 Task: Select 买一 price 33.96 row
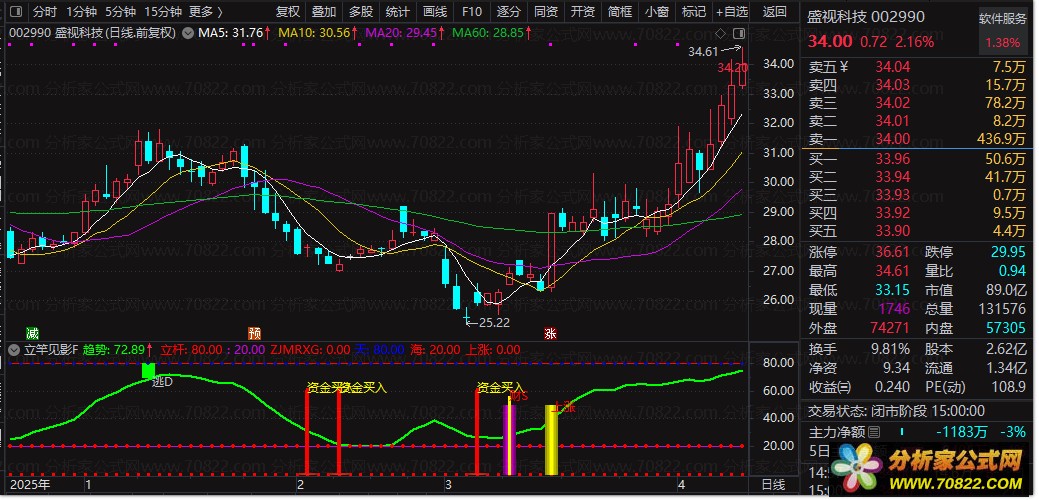(917, 159)
